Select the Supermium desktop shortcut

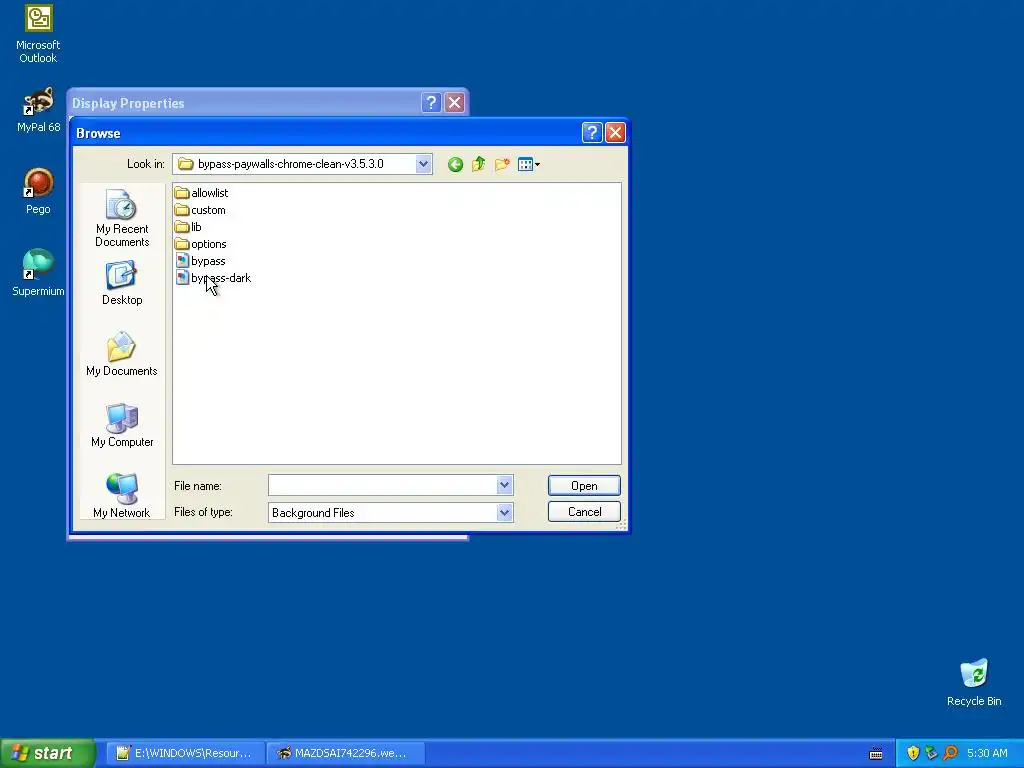tap(38, 273)
